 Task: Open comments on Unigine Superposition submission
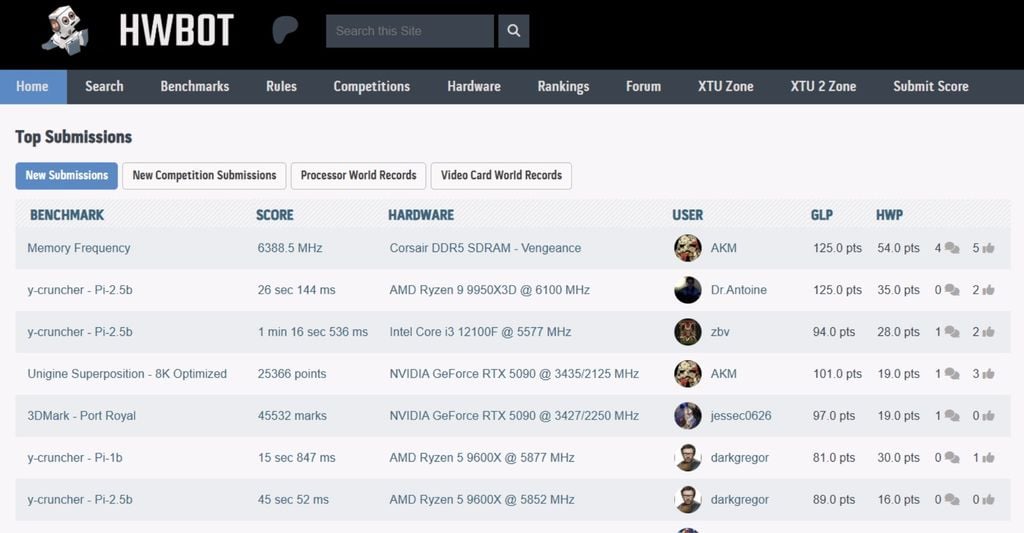[x=952, y=374]
